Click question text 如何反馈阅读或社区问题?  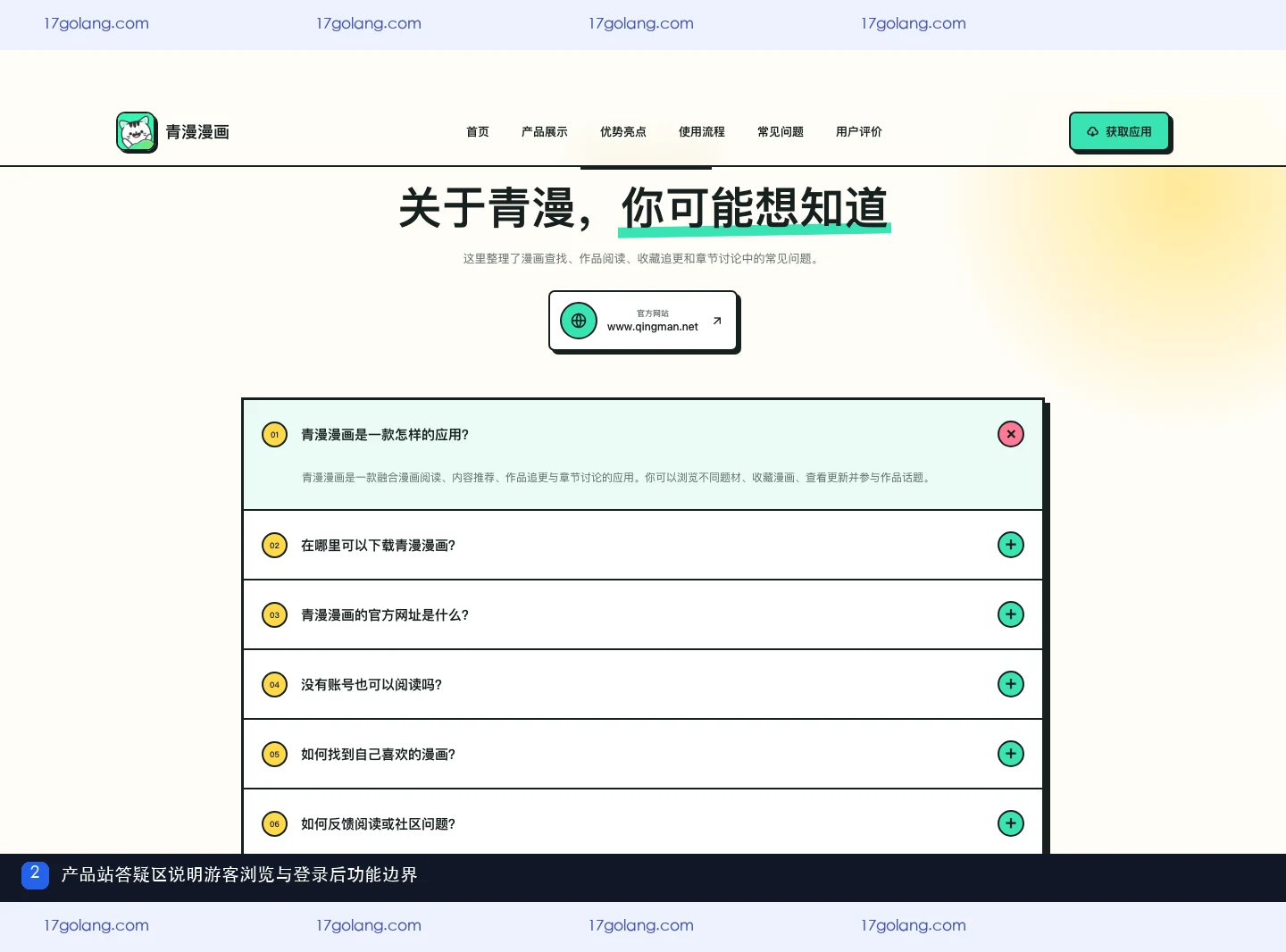tap(378, 824)
